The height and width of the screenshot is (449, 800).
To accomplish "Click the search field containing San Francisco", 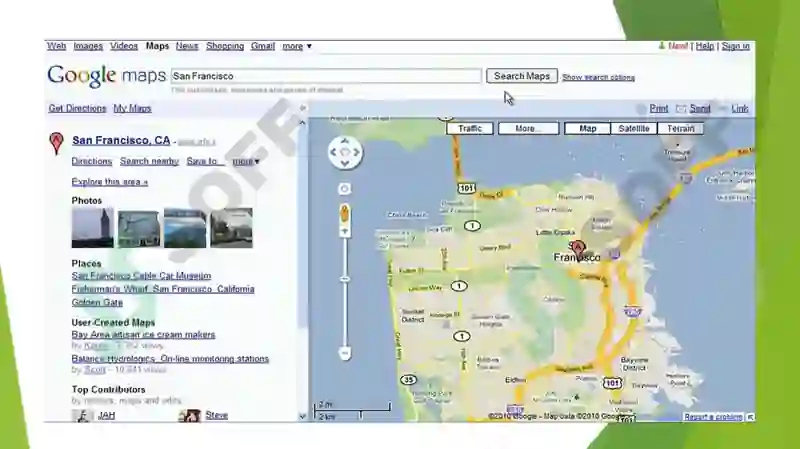I will (326, 76).
